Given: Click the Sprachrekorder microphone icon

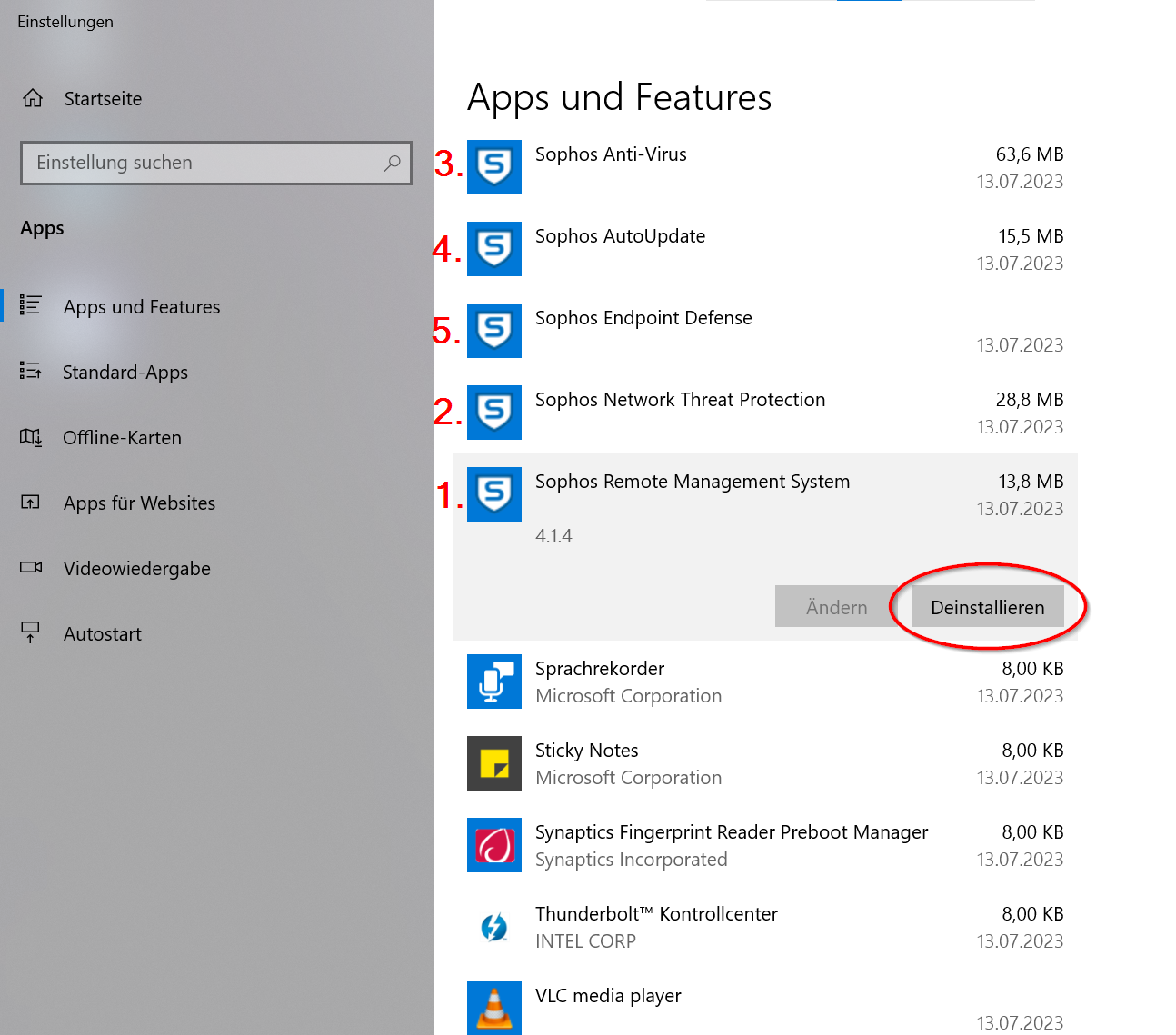Looking at the screenshot, I should [x=493, y=682].
